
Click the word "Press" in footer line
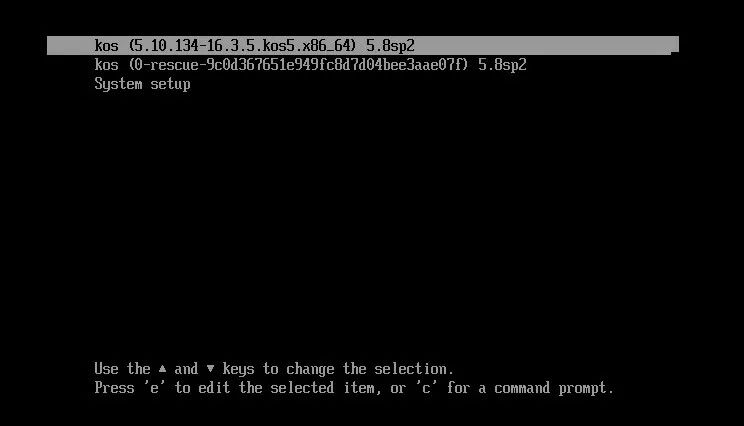[114, 388]
